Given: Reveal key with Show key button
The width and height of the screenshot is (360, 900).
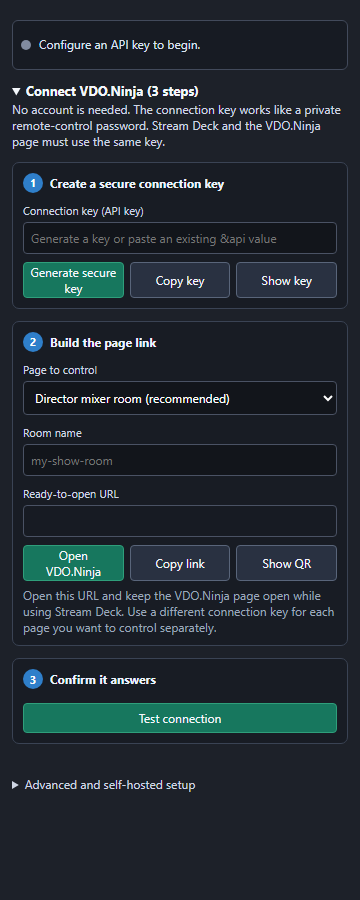Looking at the screenshot, I should [287, 280].
